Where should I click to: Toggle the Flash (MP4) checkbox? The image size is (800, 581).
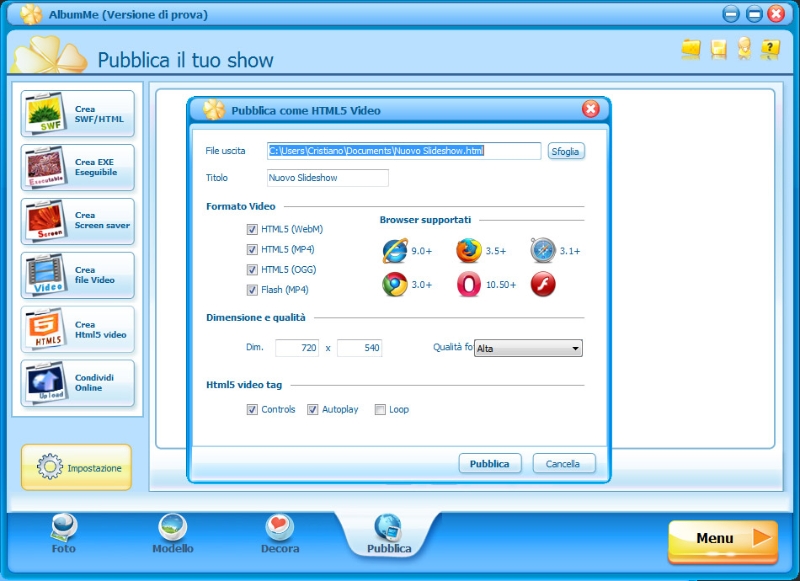(x=252, y=290)
